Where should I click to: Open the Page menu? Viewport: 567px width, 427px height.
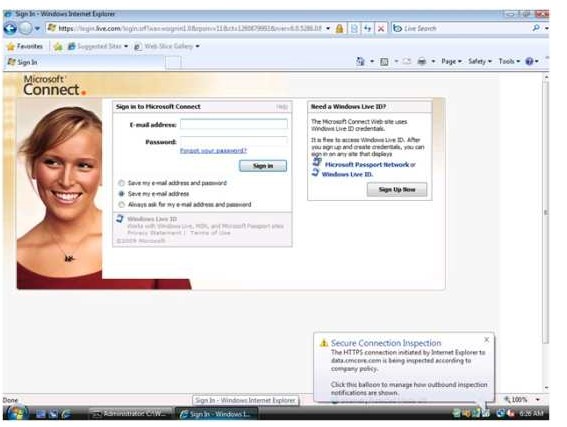[x=451, y=61]
